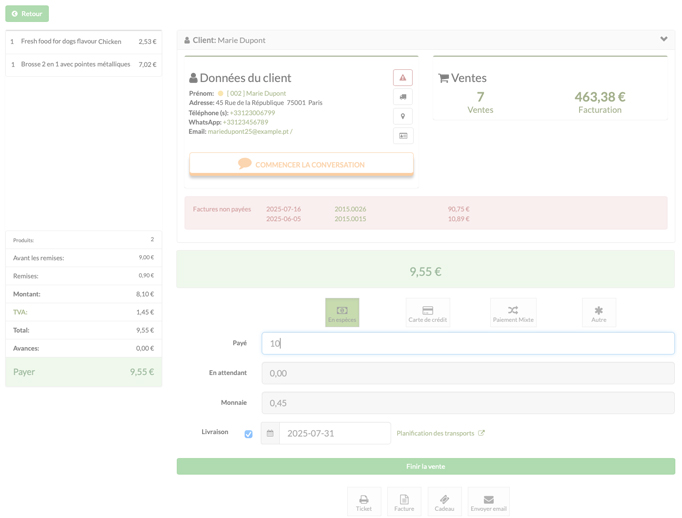Click Envoyer email button
The image size is (682, 518).
[488, 502]
